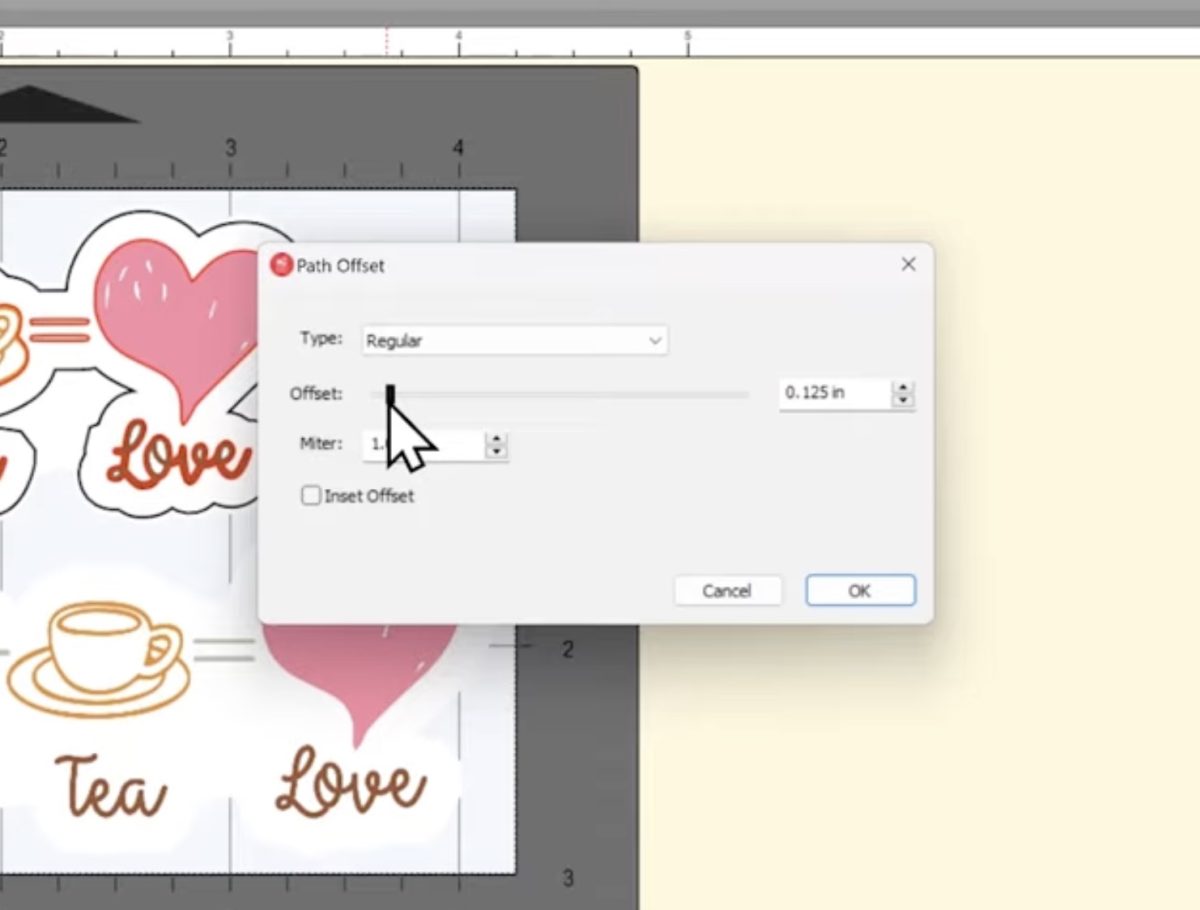Increase the Miter value with up arrow
The height and width of the screenshot is (910, 1200).
[496, 439]
